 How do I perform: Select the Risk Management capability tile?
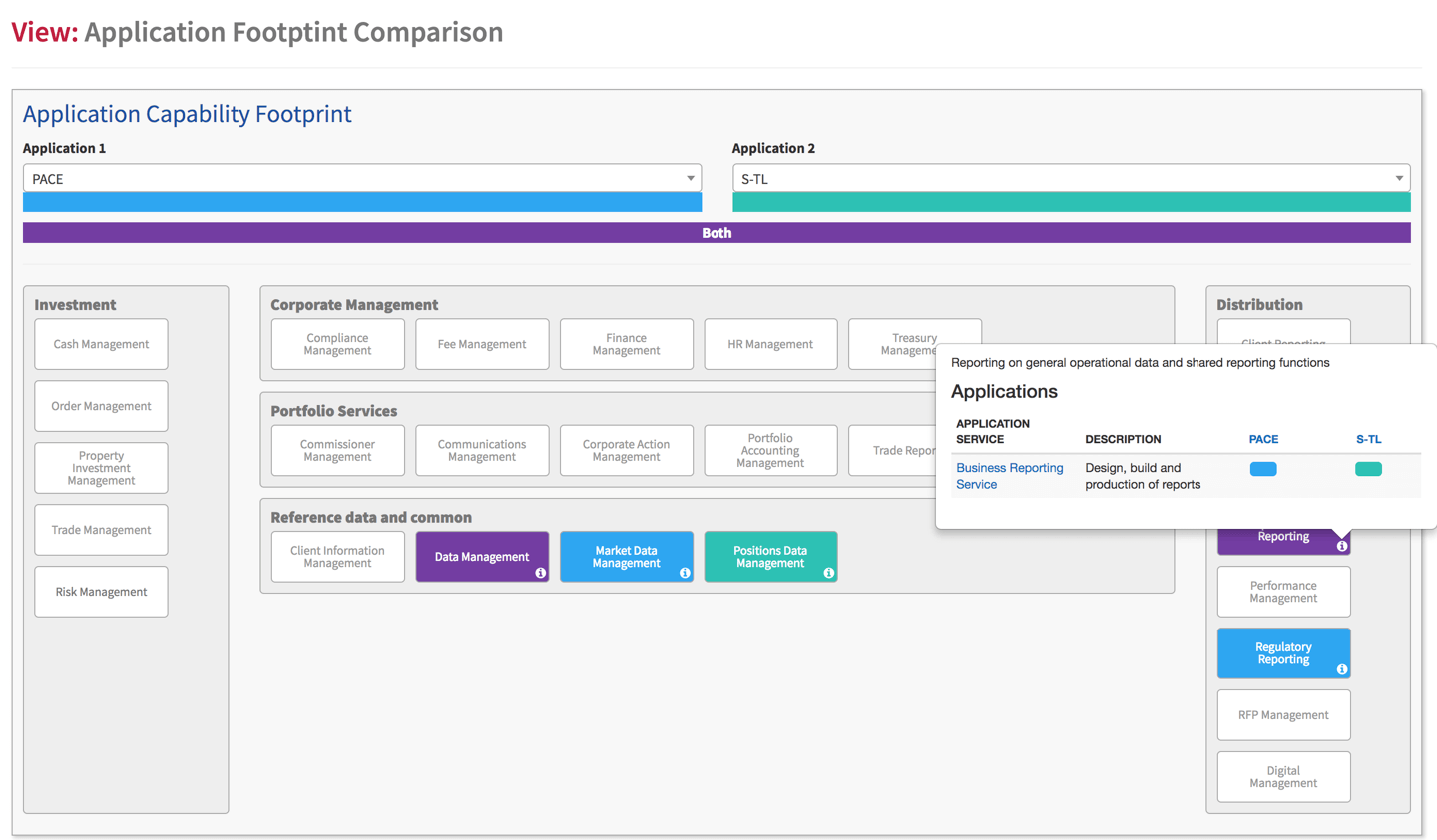101,592
